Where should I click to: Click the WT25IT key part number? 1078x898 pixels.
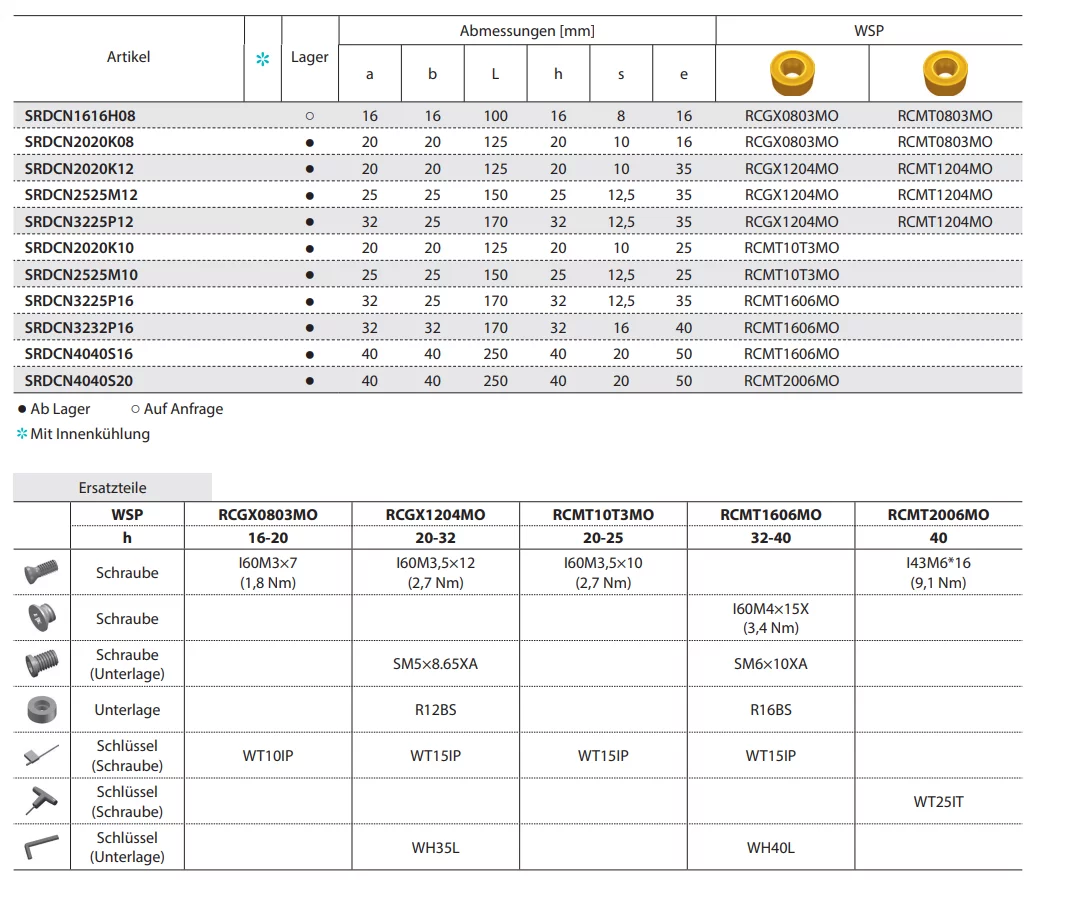tap(938, 802)
